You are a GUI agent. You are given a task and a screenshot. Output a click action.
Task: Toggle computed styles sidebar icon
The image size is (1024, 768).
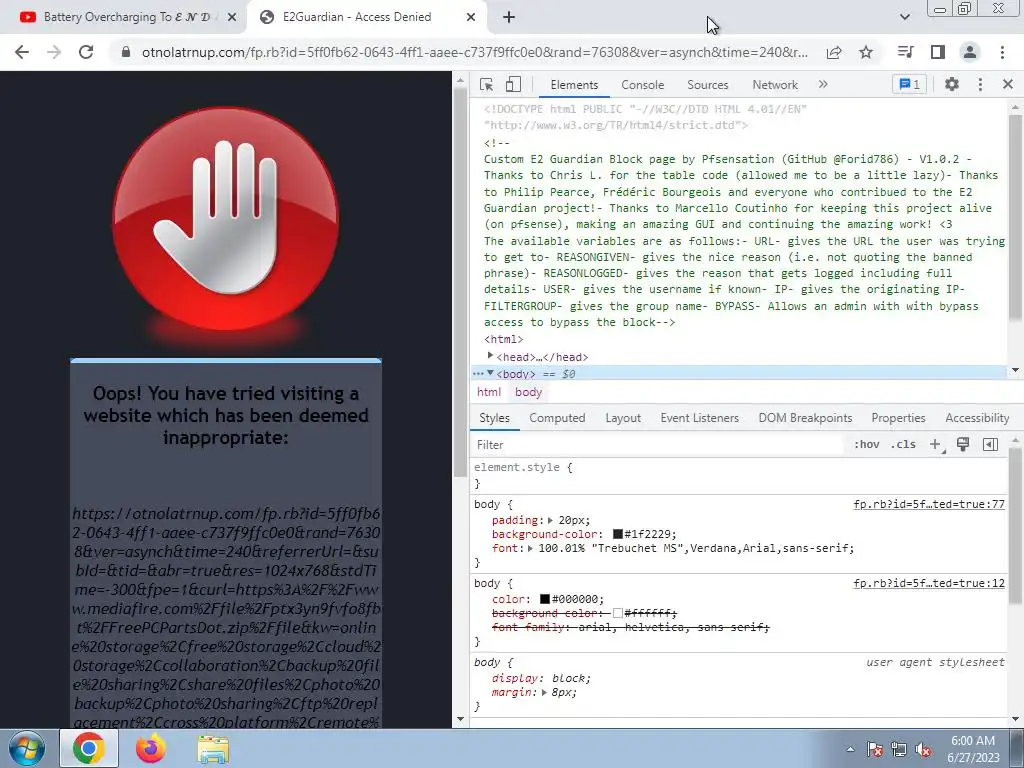(990, 445)
